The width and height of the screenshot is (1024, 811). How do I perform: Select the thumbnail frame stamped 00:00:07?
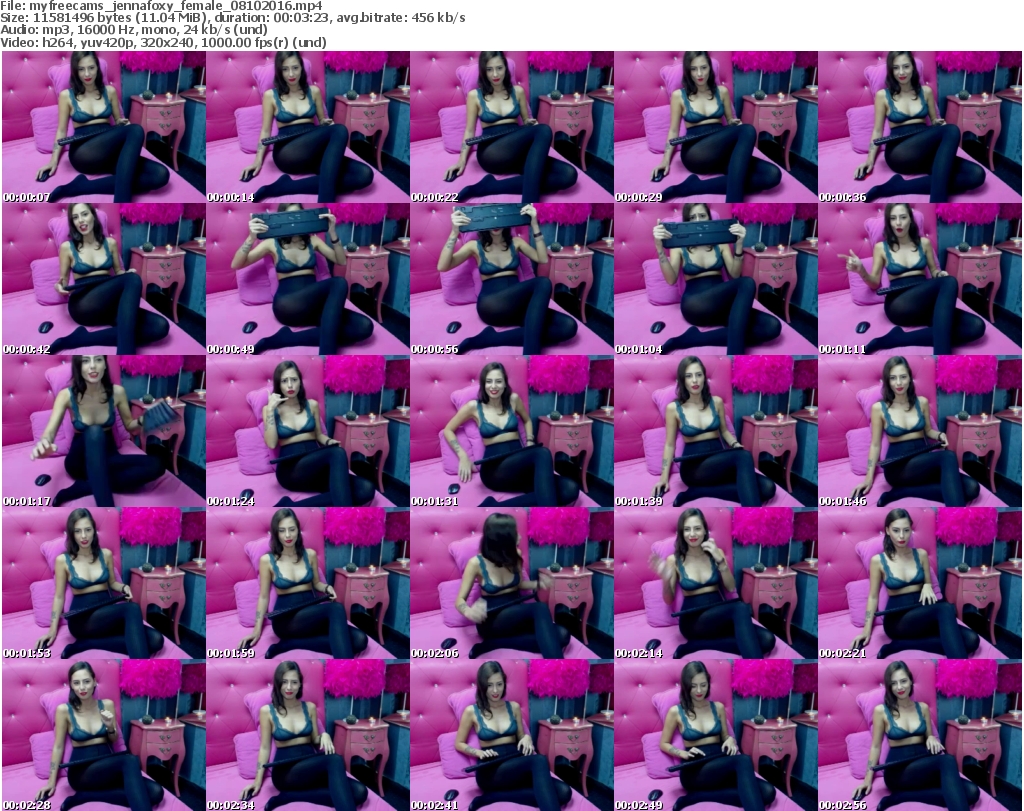pos(104,127)
